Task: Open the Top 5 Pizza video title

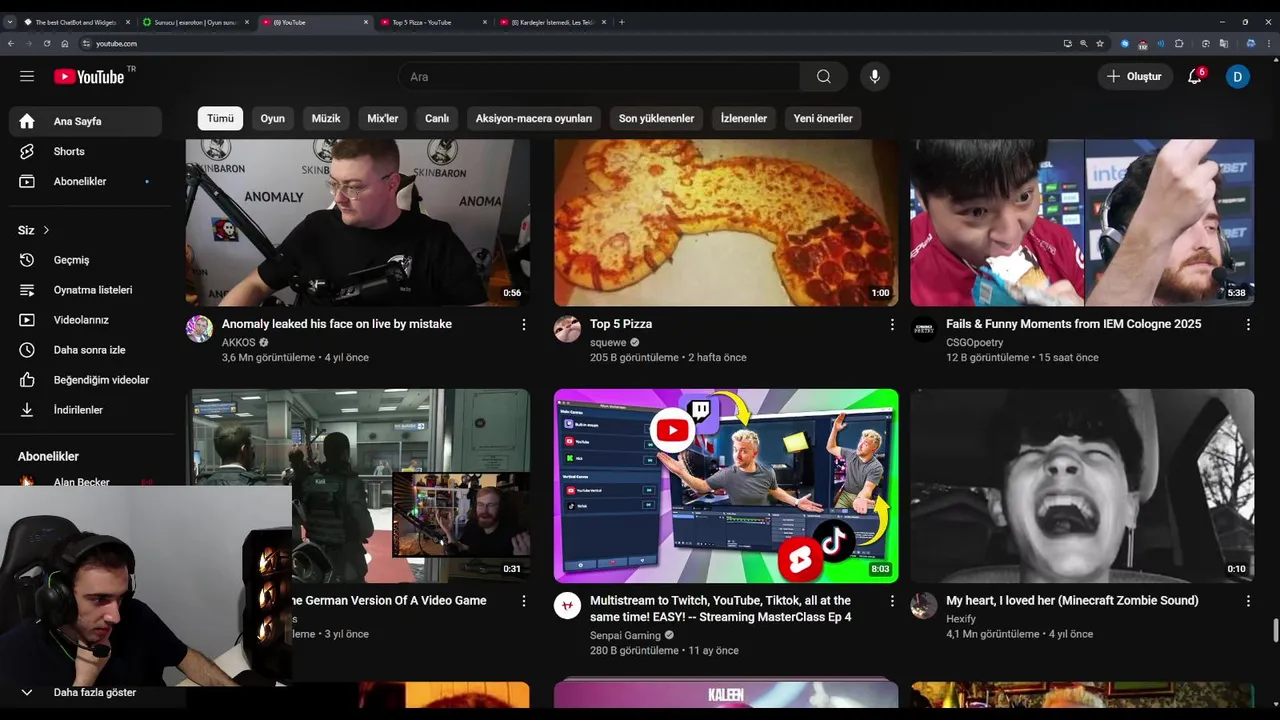Action: click(x=621, y=324)
